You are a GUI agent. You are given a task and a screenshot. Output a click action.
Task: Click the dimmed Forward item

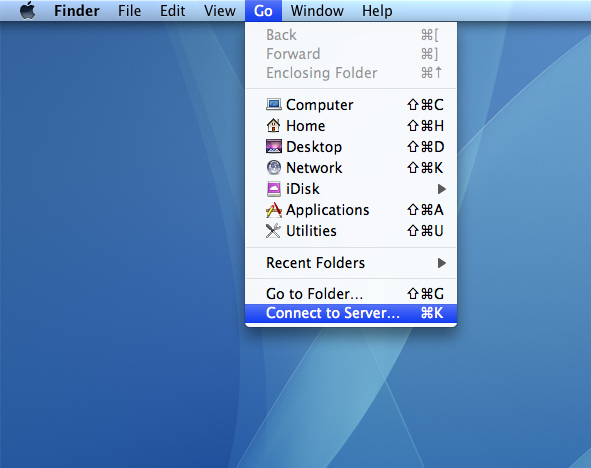tap(351, 54)
